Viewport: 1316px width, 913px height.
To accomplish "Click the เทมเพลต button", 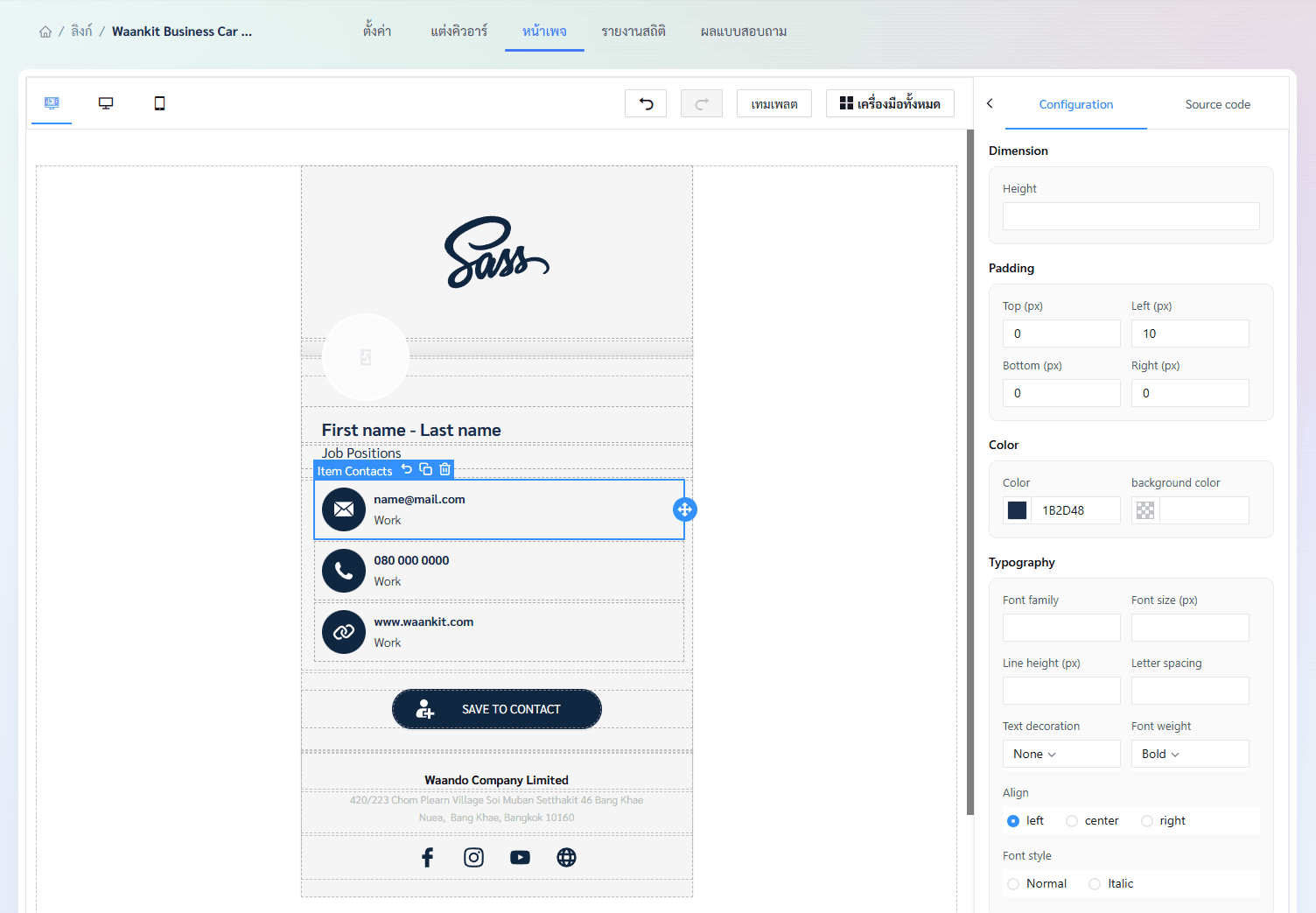I will 774,103.
